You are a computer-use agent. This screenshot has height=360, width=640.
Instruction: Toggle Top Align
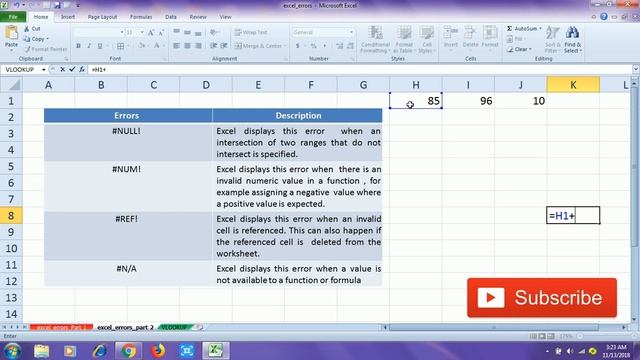[176, 32]
